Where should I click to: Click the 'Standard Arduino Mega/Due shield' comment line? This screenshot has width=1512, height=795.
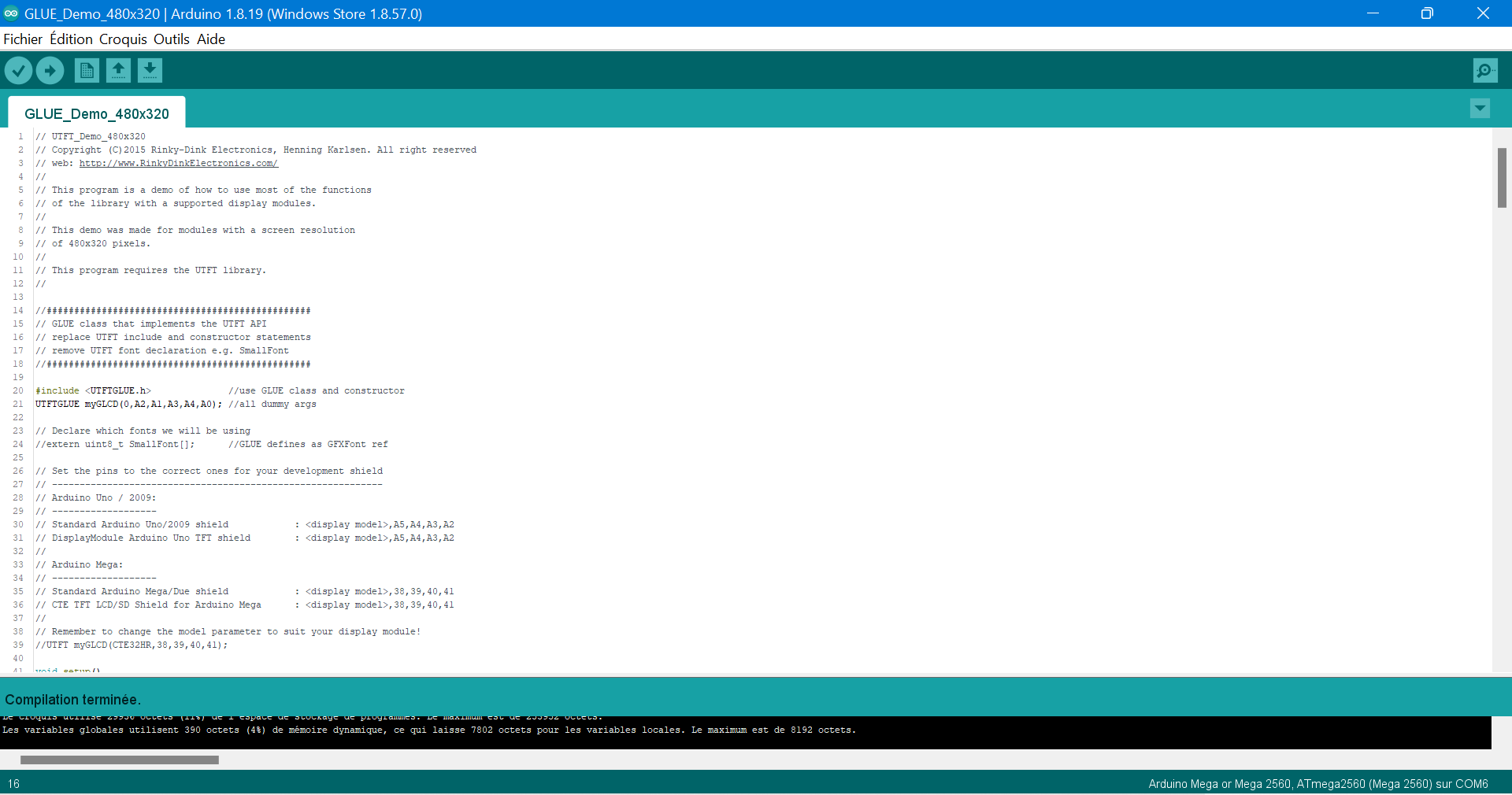(x=245, y=592)
